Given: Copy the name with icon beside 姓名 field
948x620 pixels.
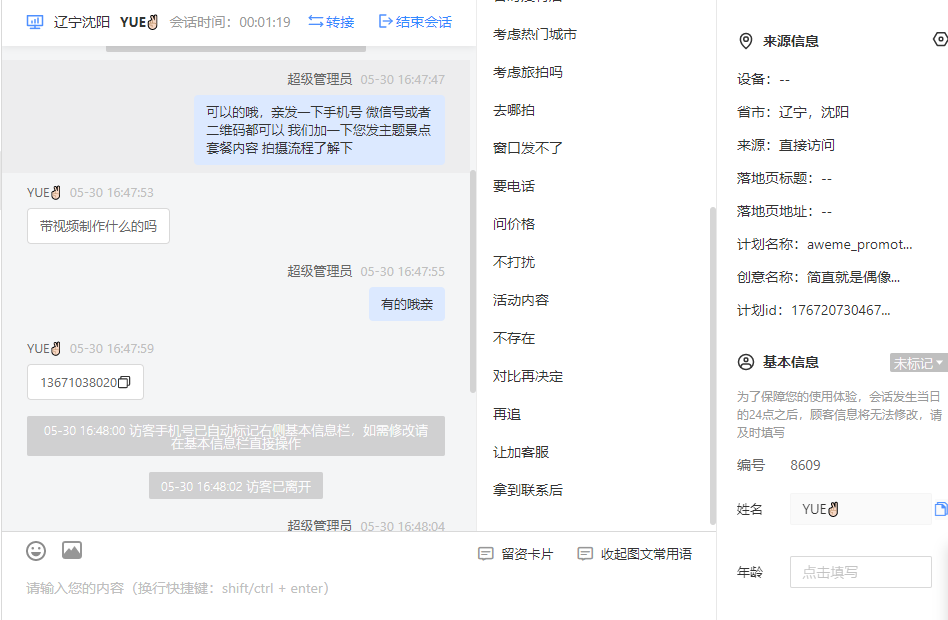Looking at the screenshot, I should point(941,509).
